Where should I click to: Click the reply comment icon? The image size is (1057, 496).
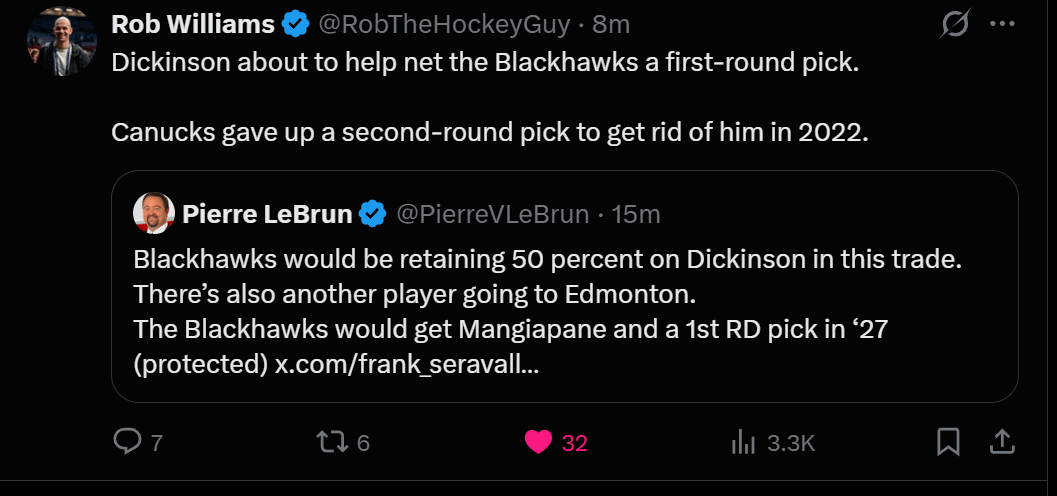click(127, 441)
